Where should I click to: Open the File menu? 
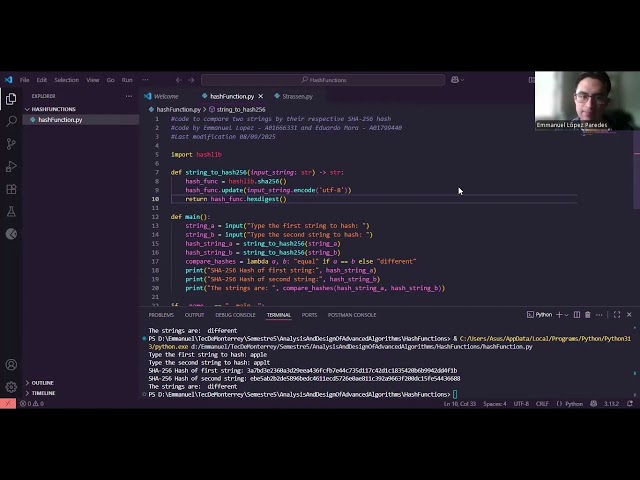point(24,80)
